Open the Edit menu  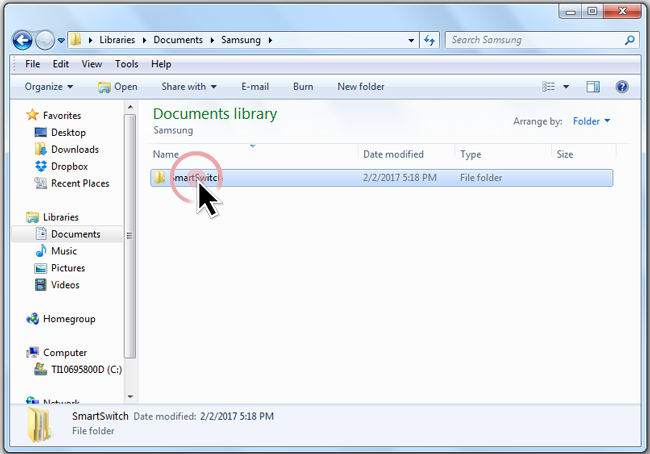coord(61,64)
